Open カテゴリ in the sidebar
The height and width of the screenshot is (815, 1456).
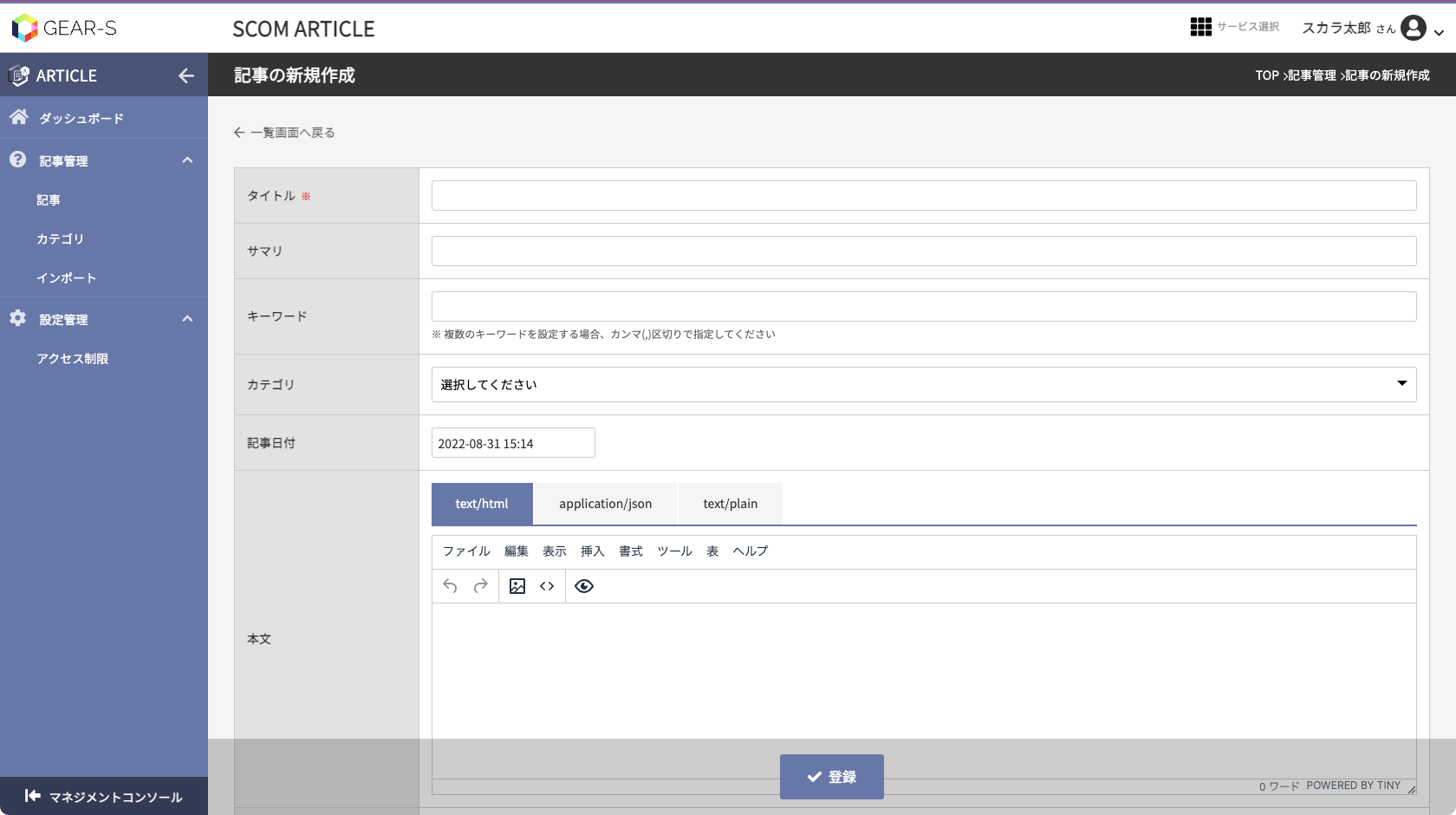click(61, 239)
